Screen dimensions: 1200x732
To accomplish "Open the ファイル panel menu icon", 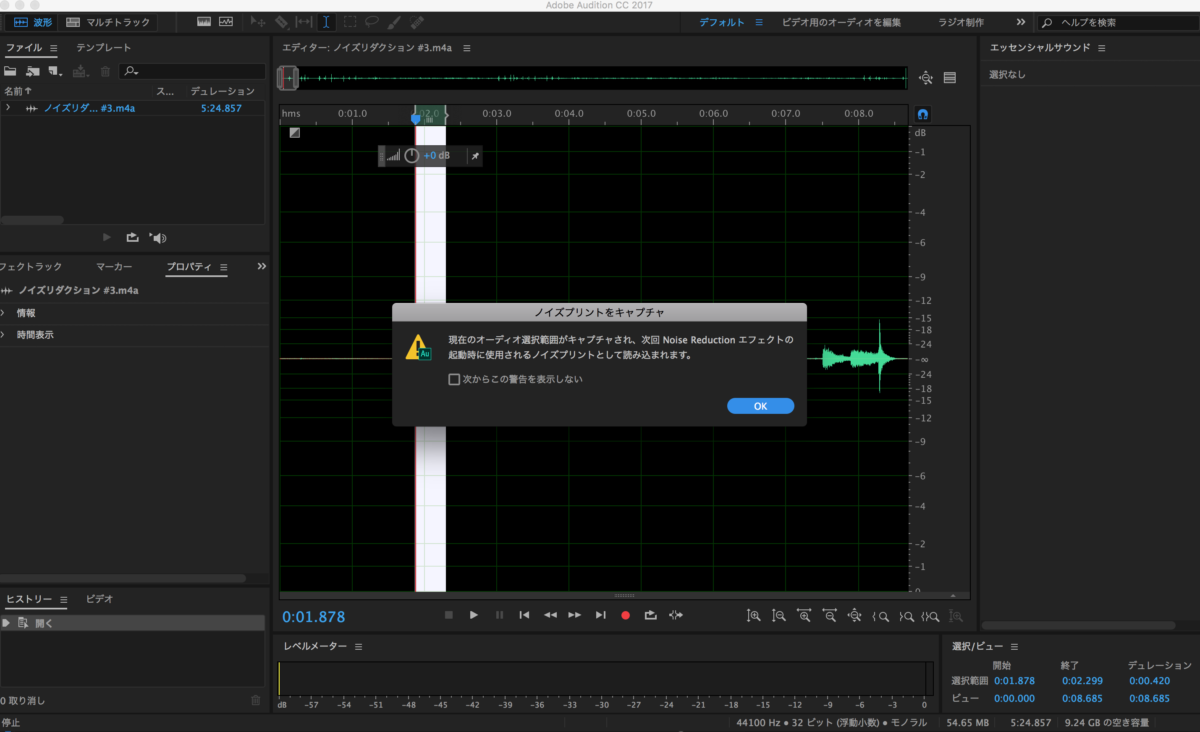I will pyautogui.click(x=53, y=48).
